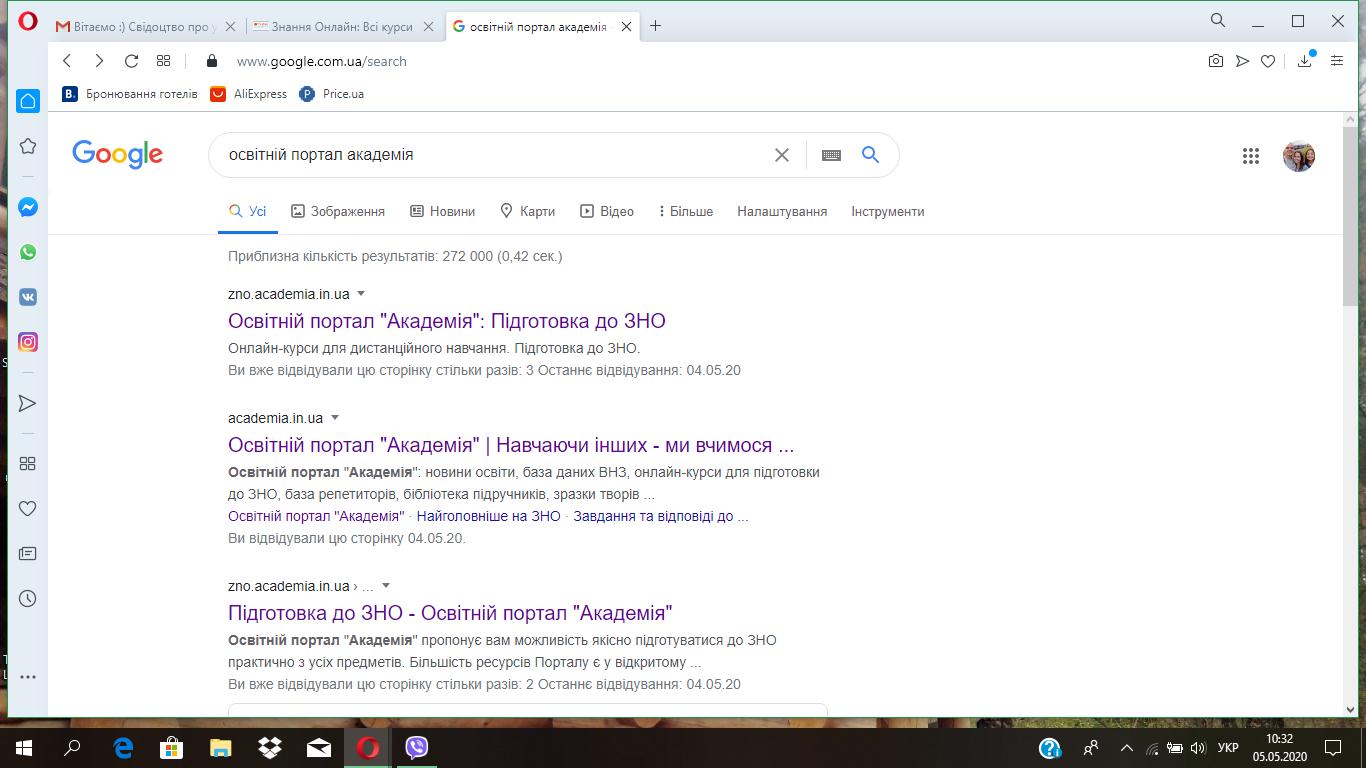Open Налаштування search settings
Screen dimensions: 1366x768
click(x=782, y=211)
